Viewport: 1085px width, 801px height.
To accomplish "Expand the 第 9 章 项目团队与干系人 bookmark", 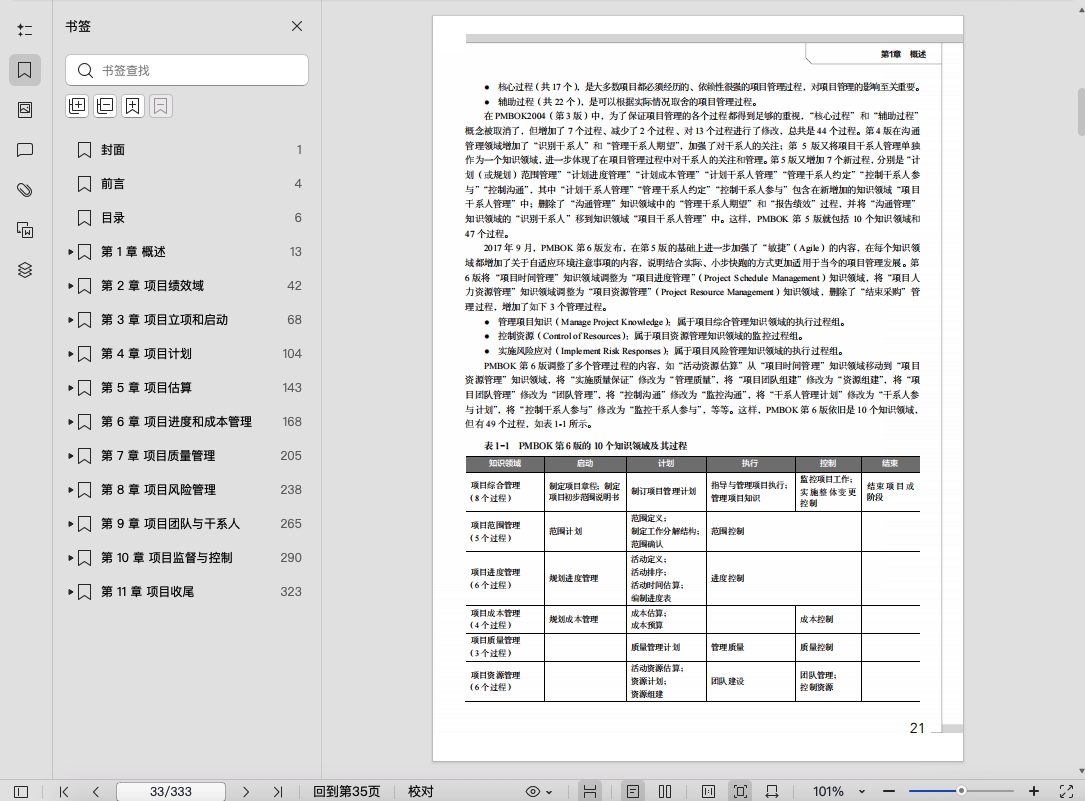I will tap(71, 524).
